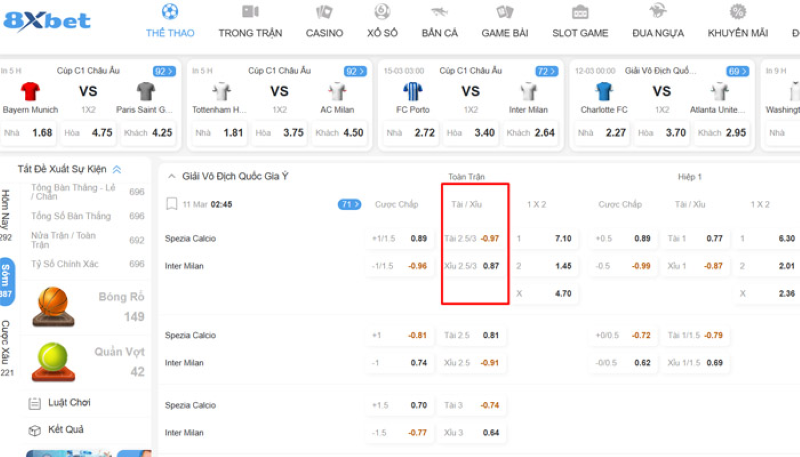Open the 69 markets badge for Charlotte FC card
800x457 pixels.
coord(738,71)
